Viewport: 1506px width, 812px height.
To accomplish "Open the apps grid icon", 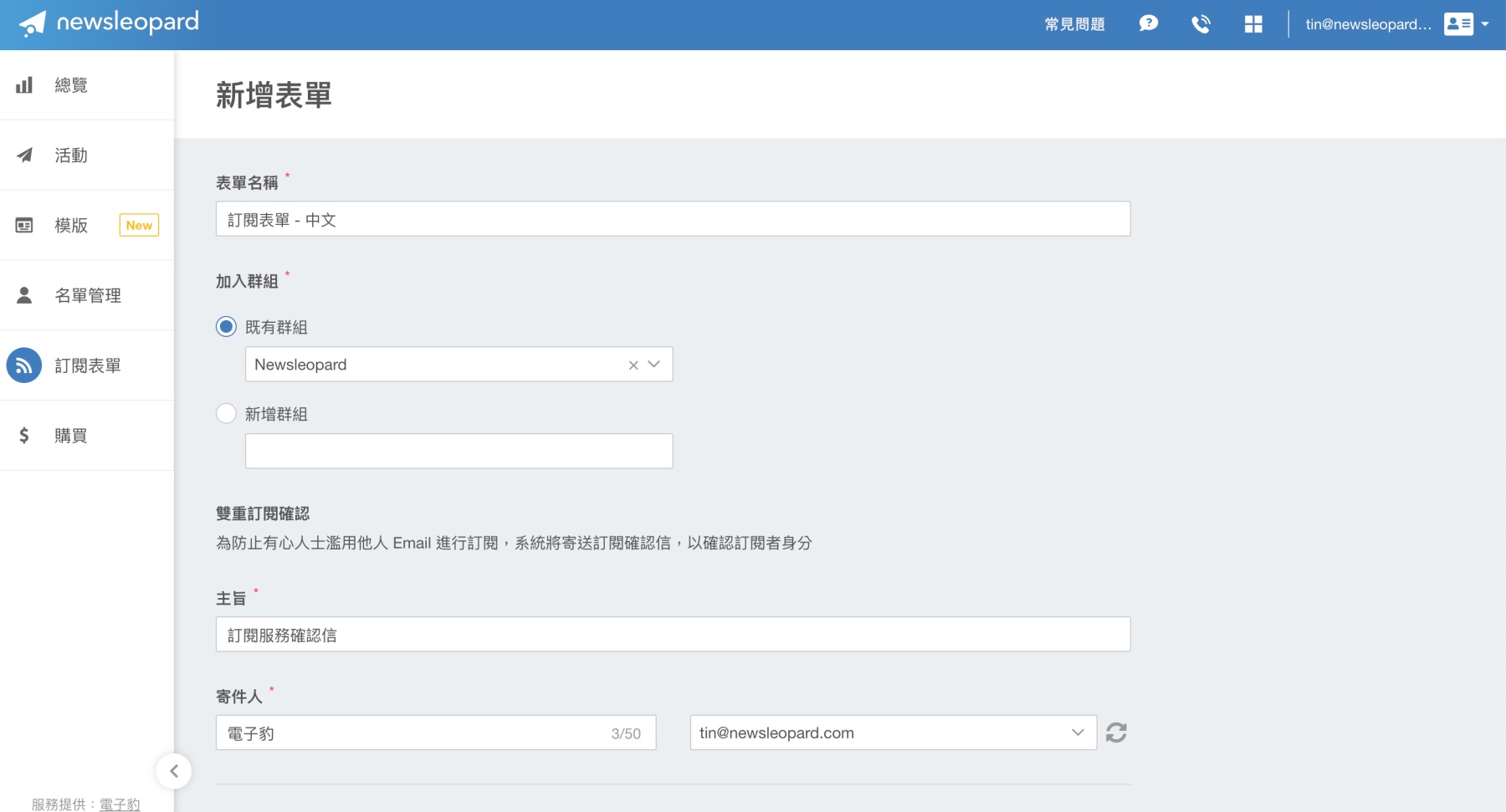I will (x=1253, y=24).
